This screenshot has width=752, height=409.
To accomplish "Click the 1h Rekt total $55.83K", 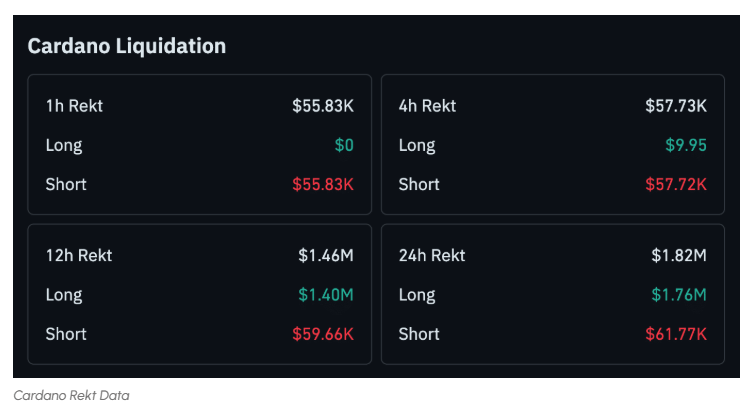I will pyautogui.click(x=323, y=106).
